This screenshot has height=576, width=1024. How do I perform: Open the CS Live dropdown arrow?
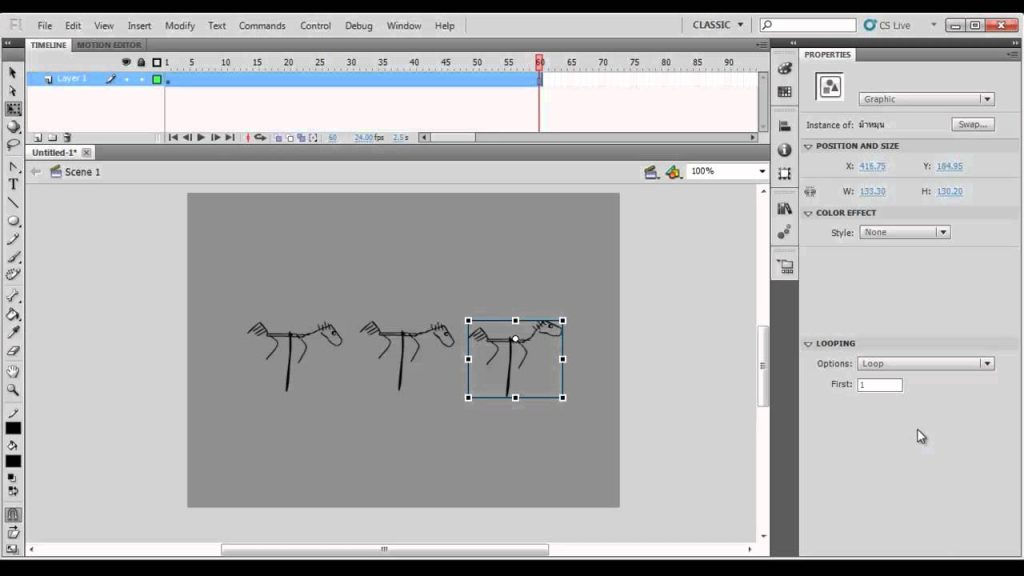point(933,25)
